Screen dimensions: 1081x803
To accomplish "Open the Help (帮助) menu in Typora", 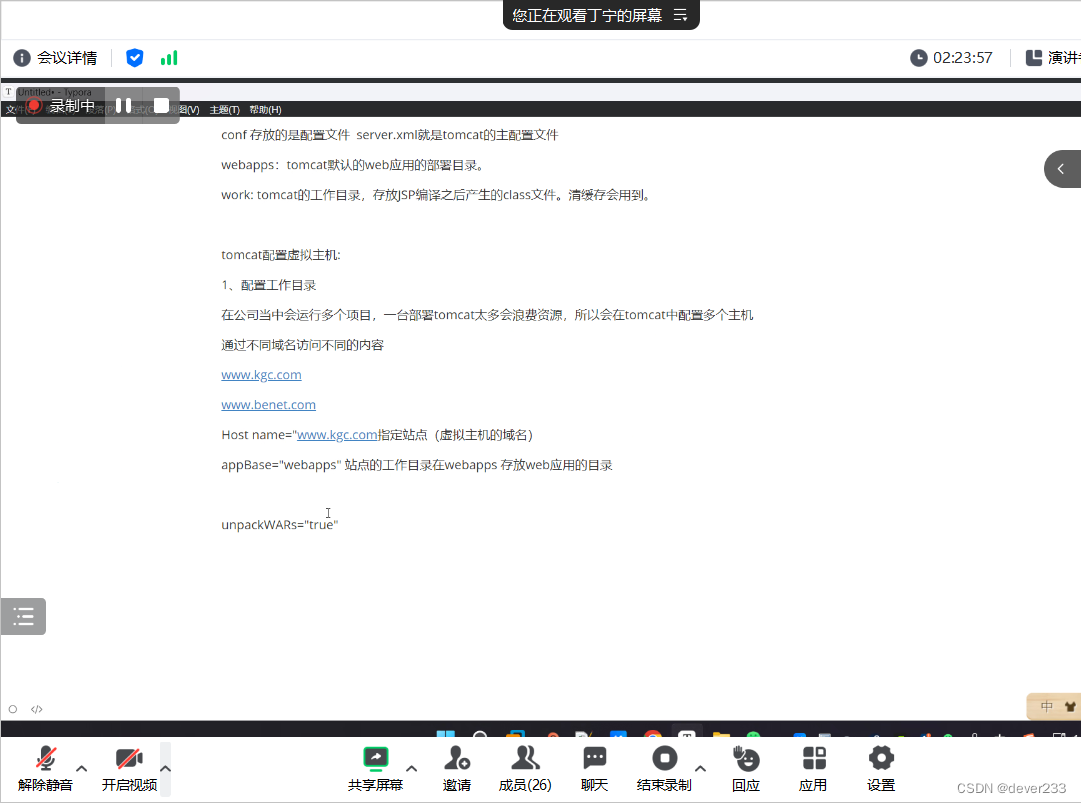I will pos(265,110).
